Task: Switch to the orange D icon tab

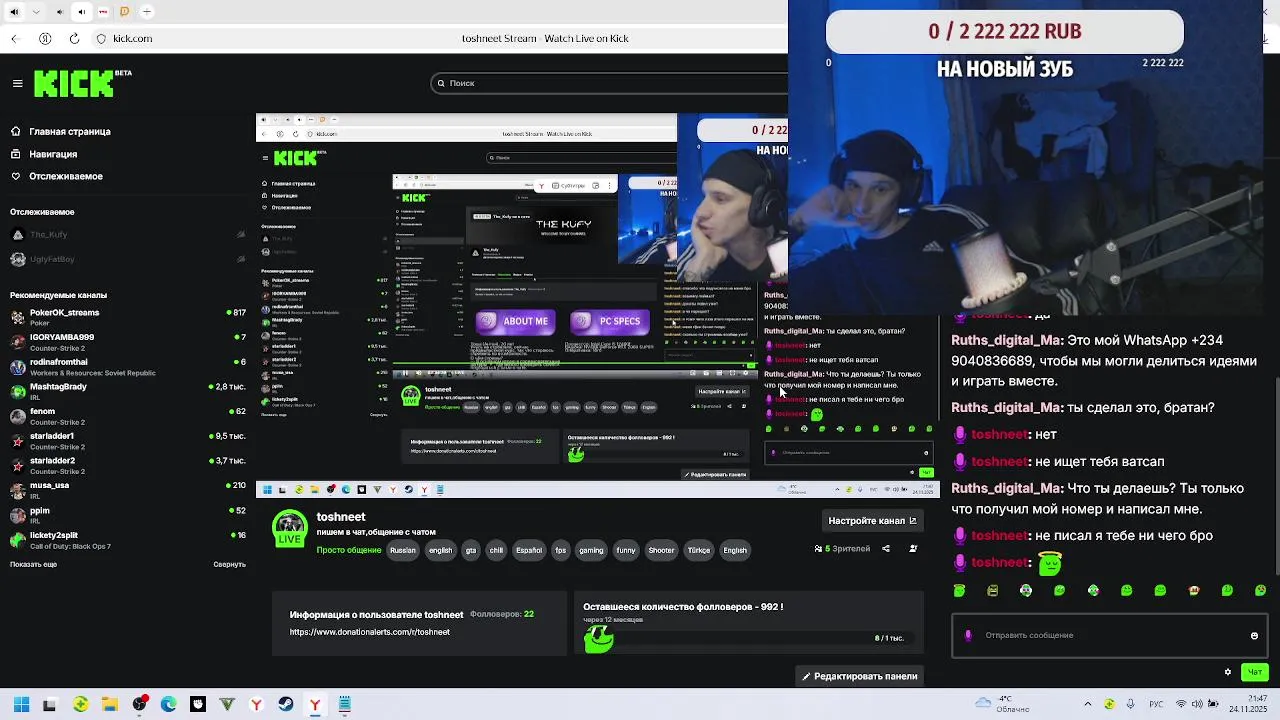Action: [125, 12]
